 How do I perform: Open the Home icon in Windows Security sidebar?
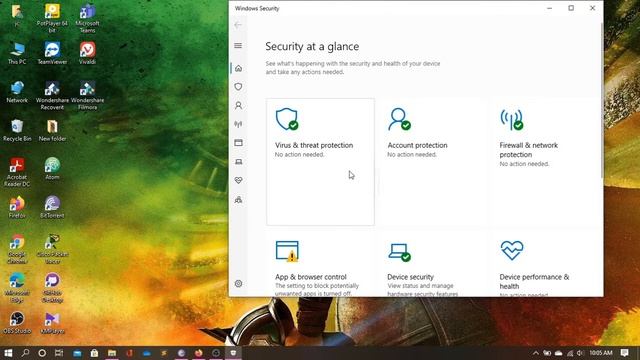(x=238, y=68)
